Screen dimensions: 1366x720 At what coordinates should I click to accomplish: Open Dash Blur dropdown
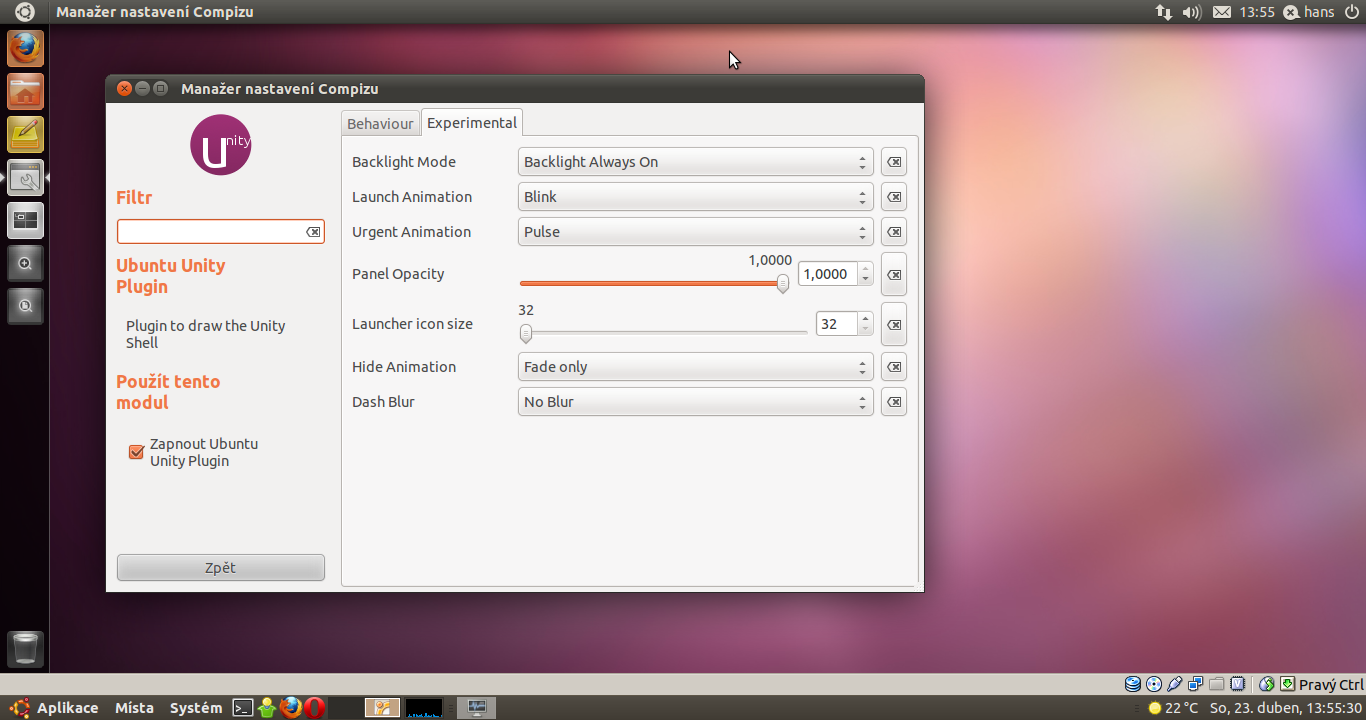(x=696, y=402)
